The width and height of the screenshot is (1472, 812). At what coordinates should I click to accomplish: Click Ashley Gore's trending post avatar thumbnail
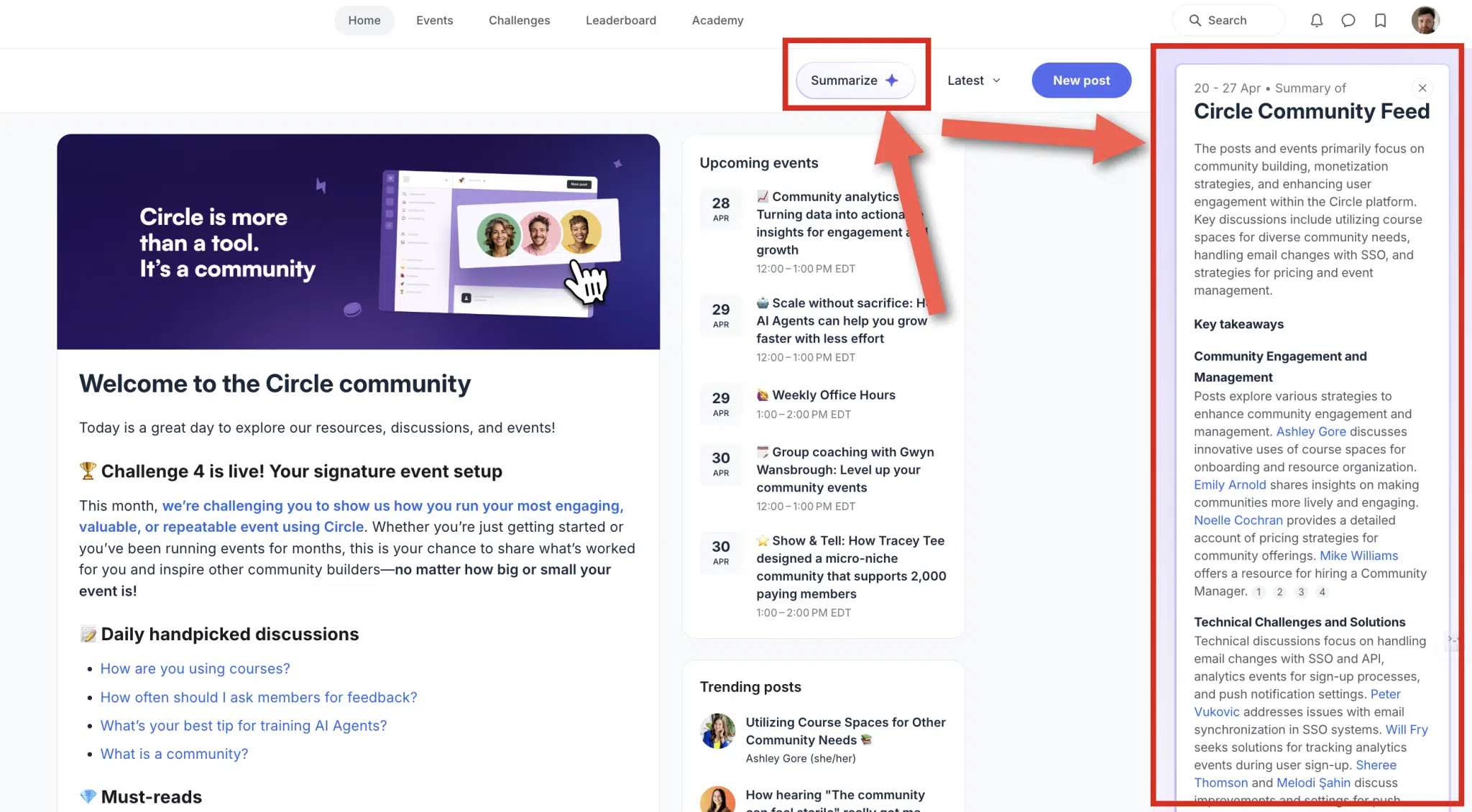click(717, 732)
